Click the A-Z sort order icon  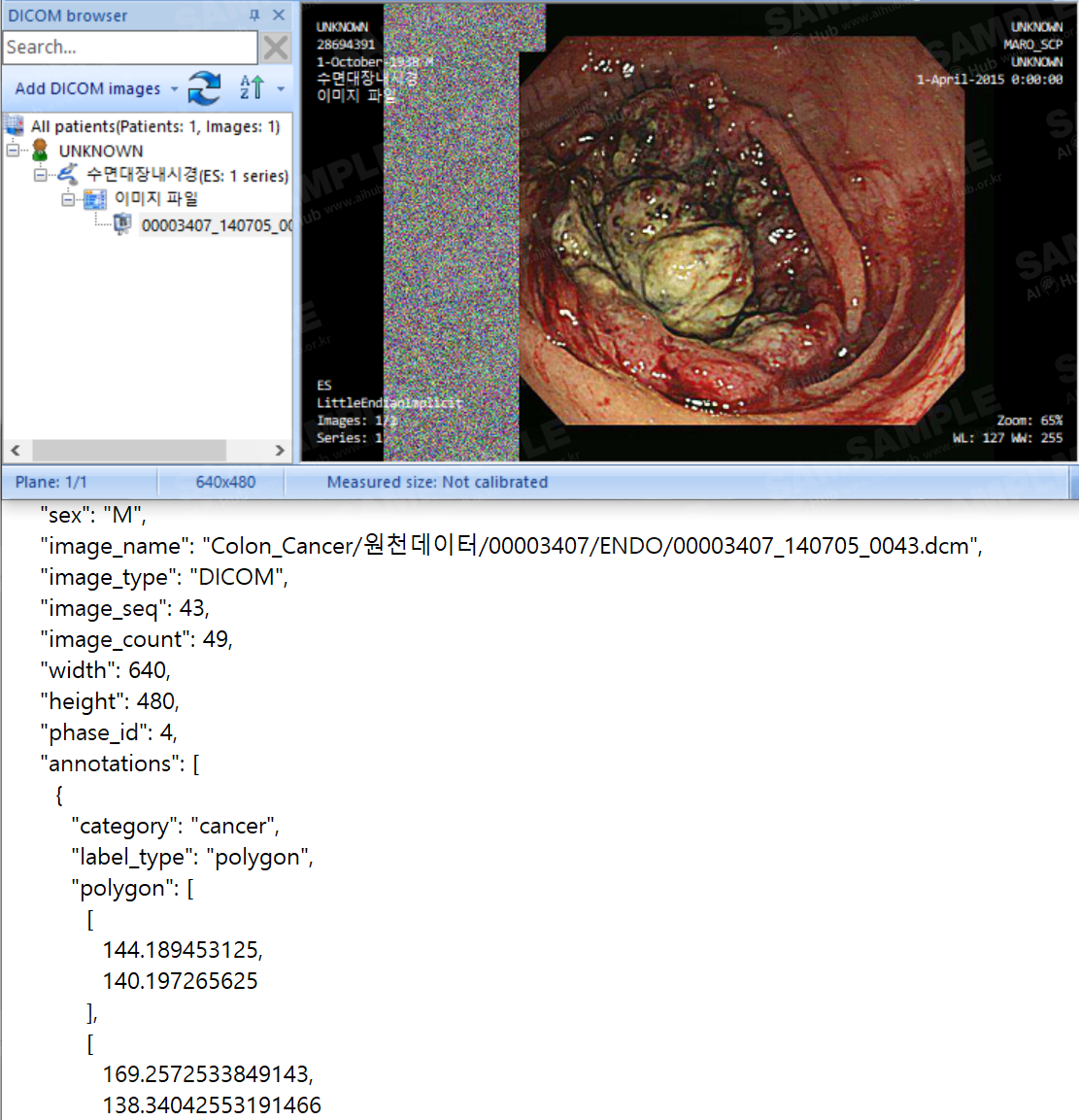click(x=251, y=87)
